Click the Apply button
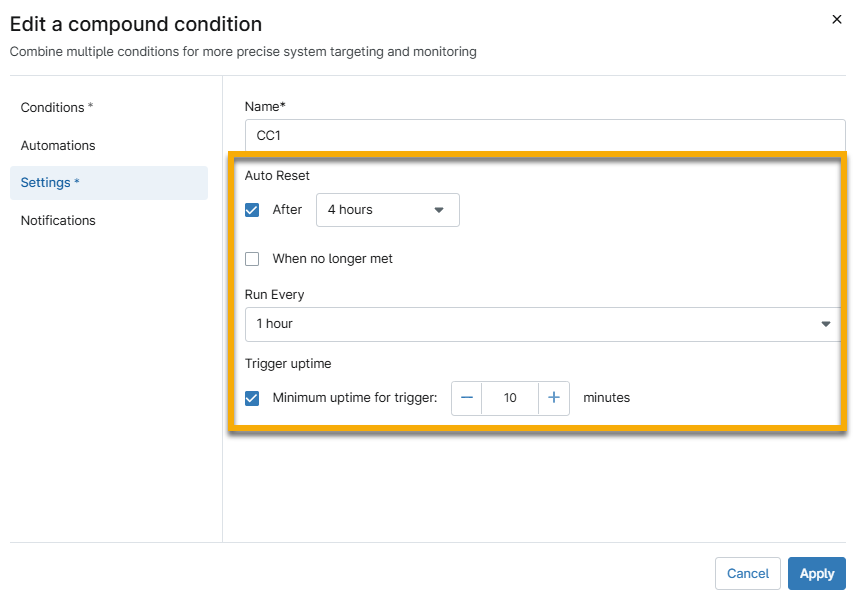855x595 pixels. point(816,573)
